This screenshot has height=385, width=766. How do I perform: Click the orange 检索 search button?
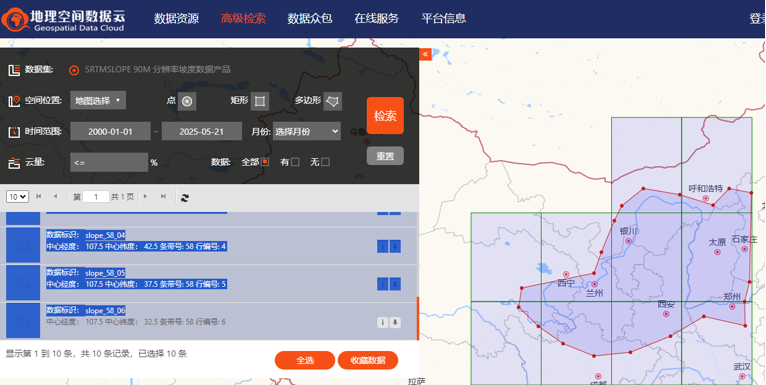tap(385, 116)
